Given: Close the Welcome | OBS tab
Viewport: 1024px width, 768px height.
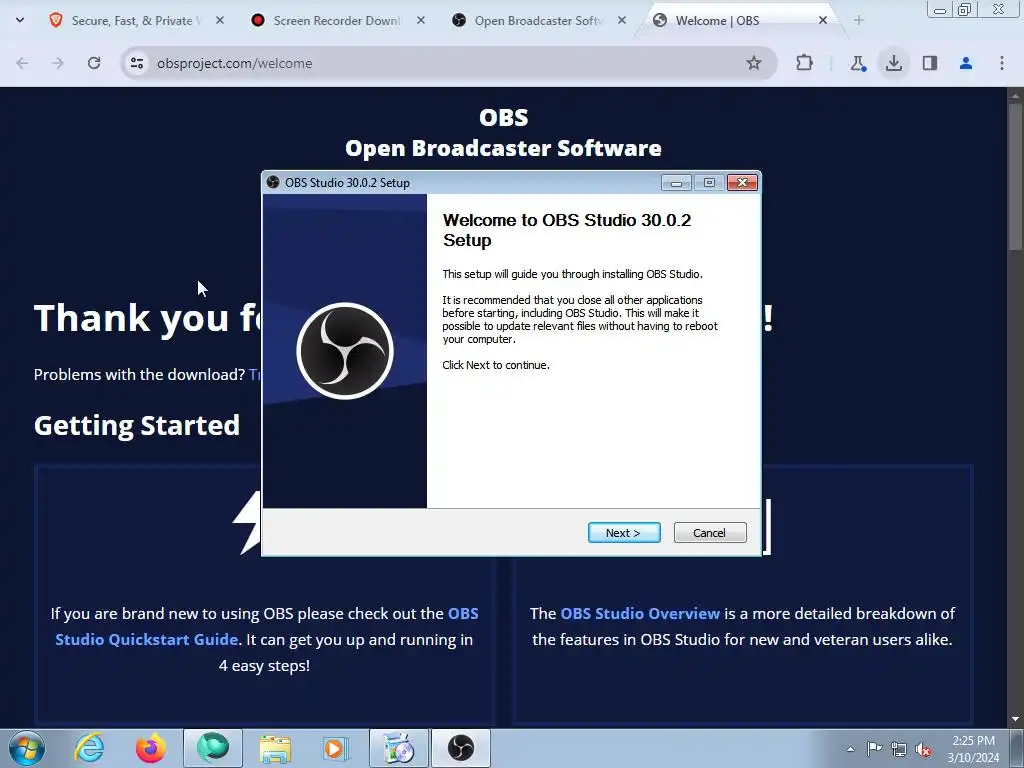Looking at the screenshot, I should point(823,20).
